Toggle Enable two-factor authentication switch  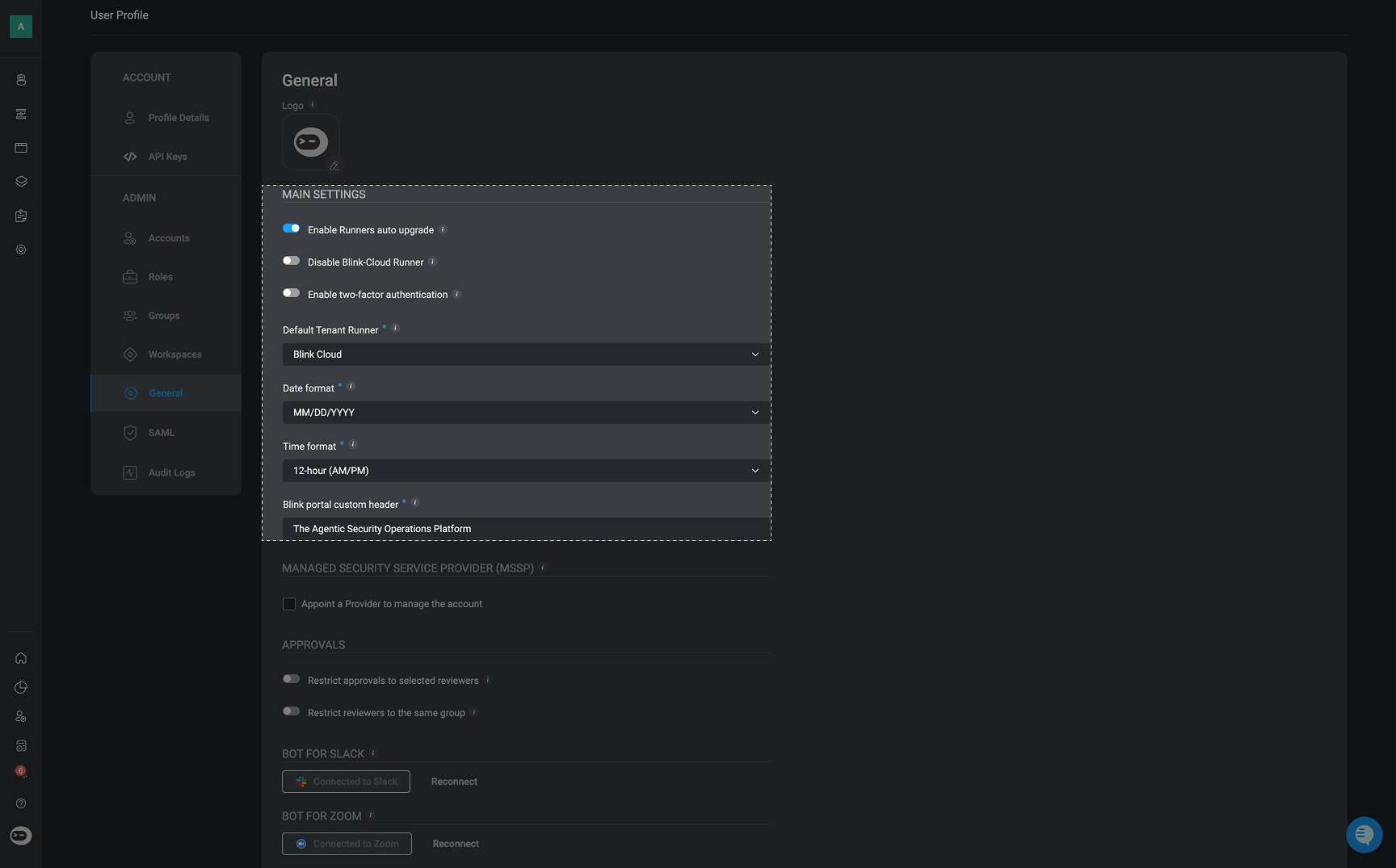[291, 293]
